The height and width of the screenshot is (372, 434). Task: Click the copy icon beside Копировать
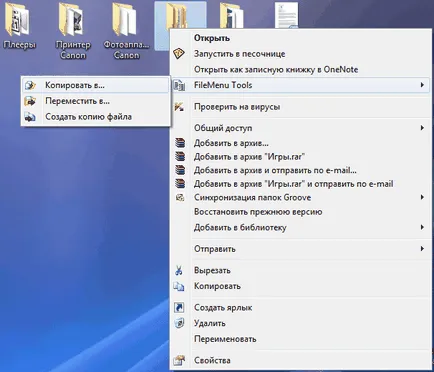tap(179, 286)
